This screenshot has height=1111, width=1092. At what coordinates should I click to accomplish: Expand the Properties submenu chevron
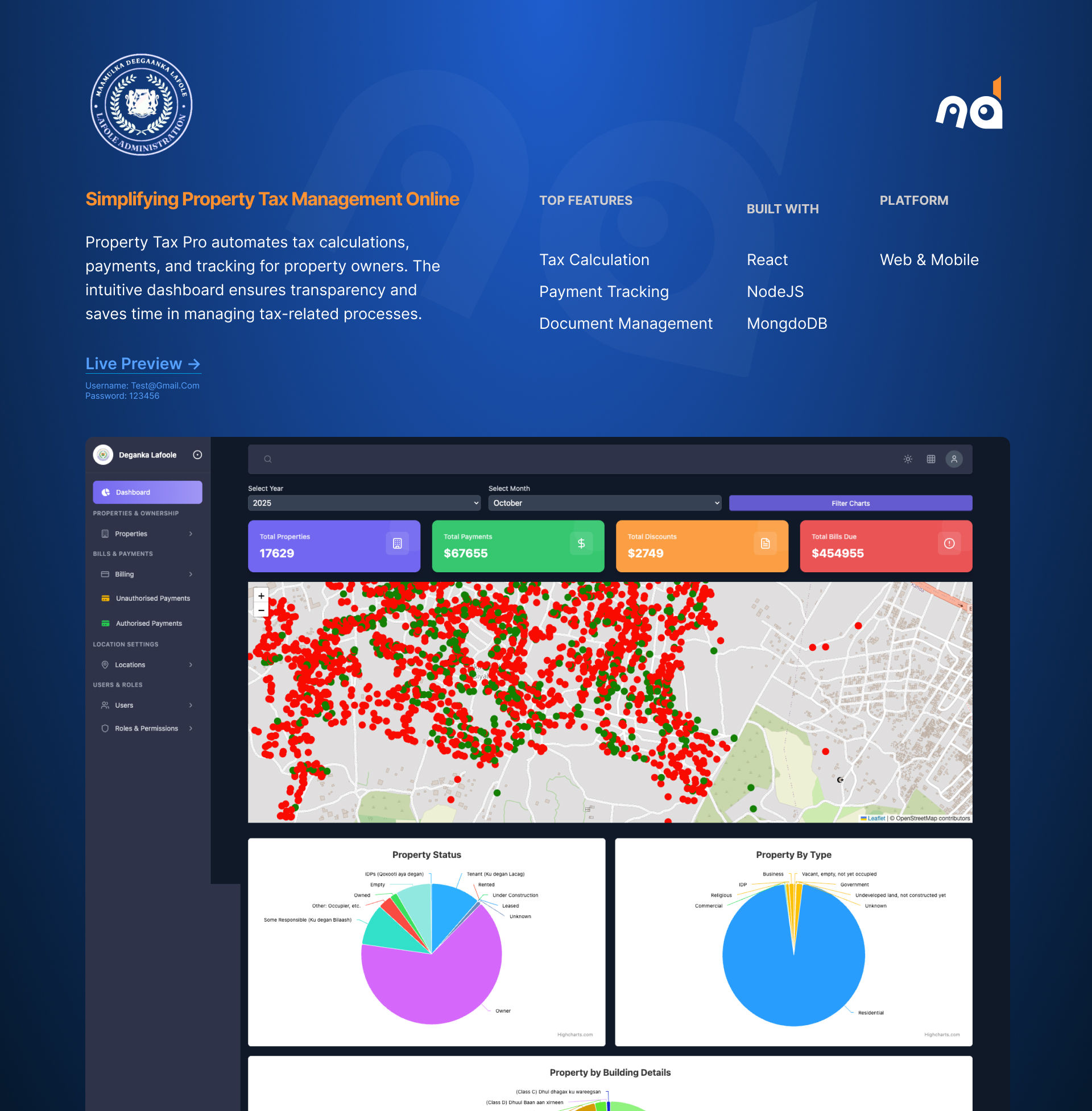[191, 534]
